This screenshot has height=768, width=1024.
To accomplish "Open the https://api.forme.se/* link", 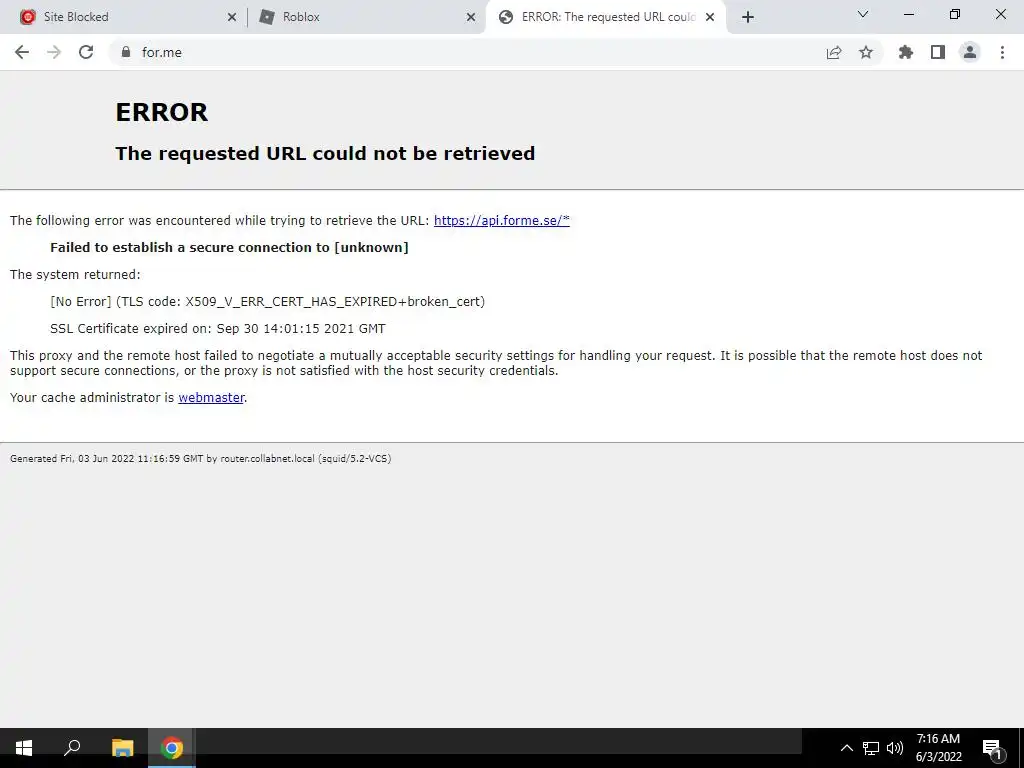I will (502, 220).
